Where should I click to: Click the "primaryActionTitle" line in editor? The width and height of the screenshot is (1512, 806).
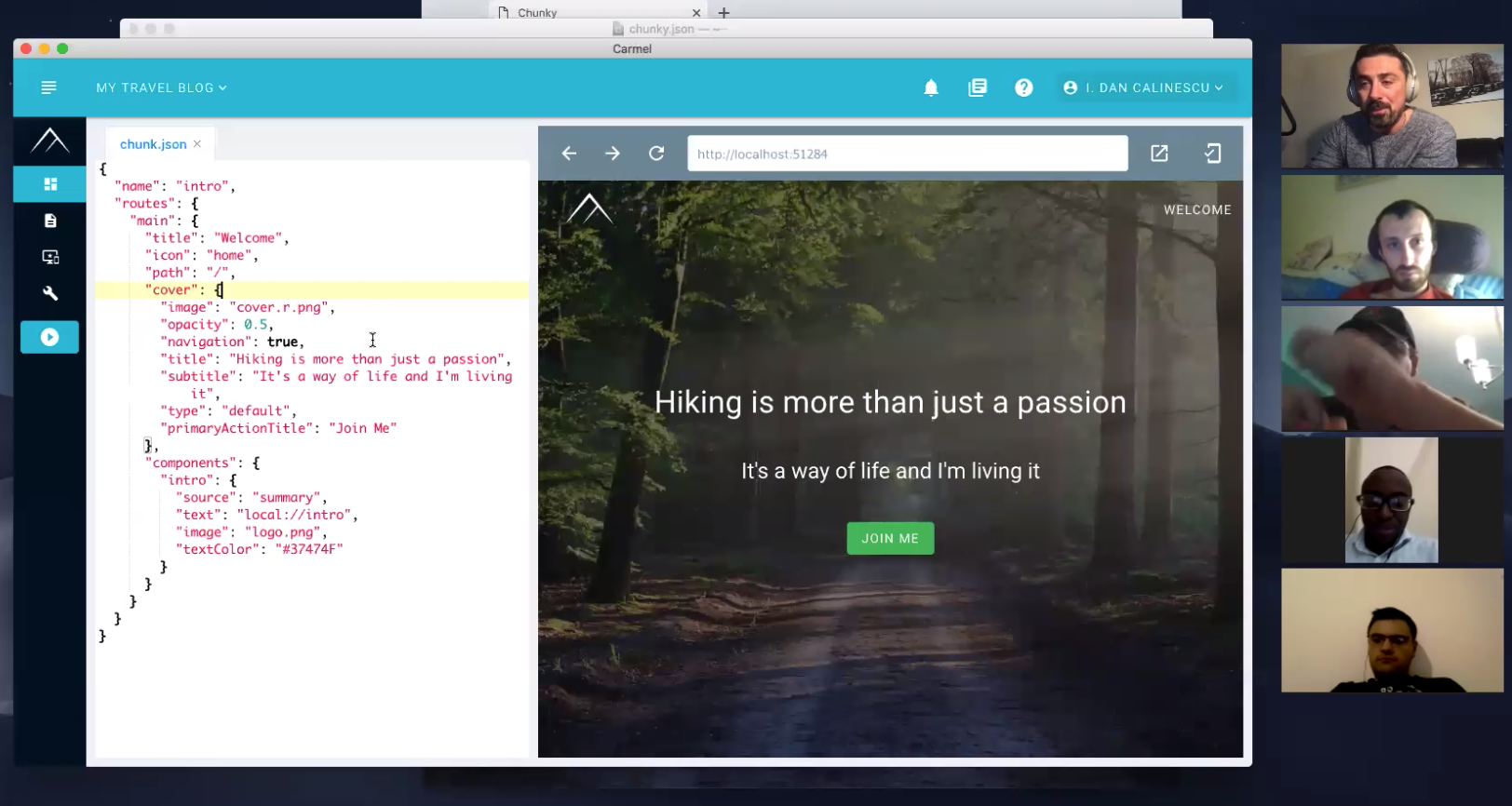[278, 429]
